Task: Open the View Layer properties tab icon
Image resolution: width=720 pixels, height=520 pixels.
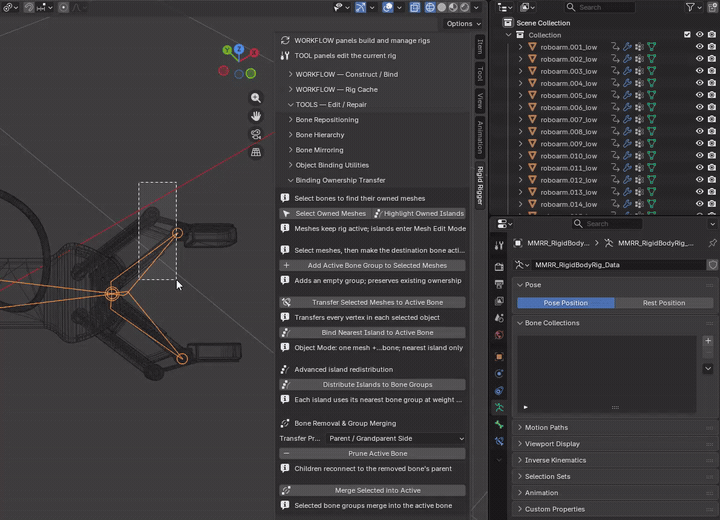Action: (x=499, y=301)
